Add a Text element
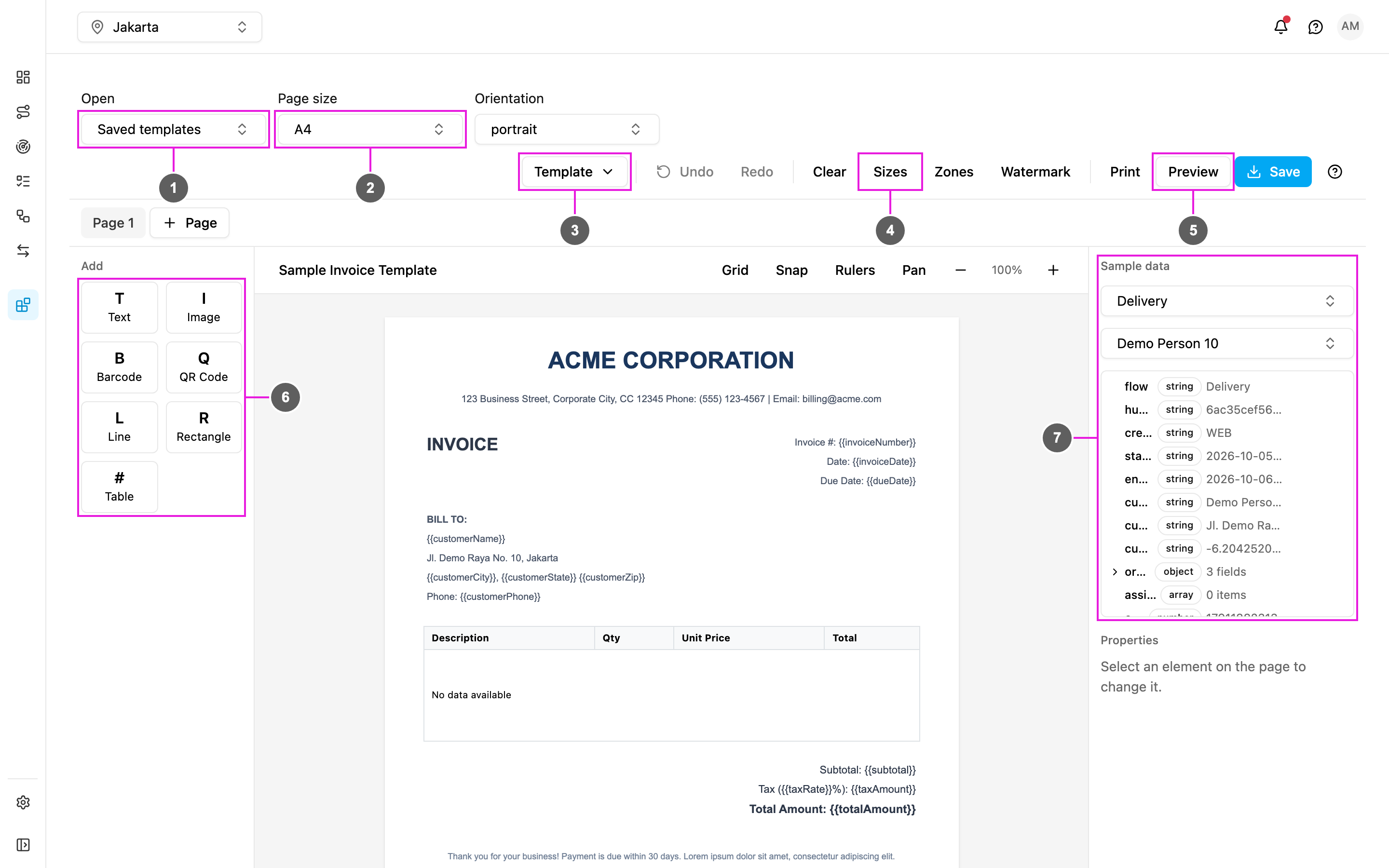Viewport: 1389px width, 868px height. (x=120, y=307)
